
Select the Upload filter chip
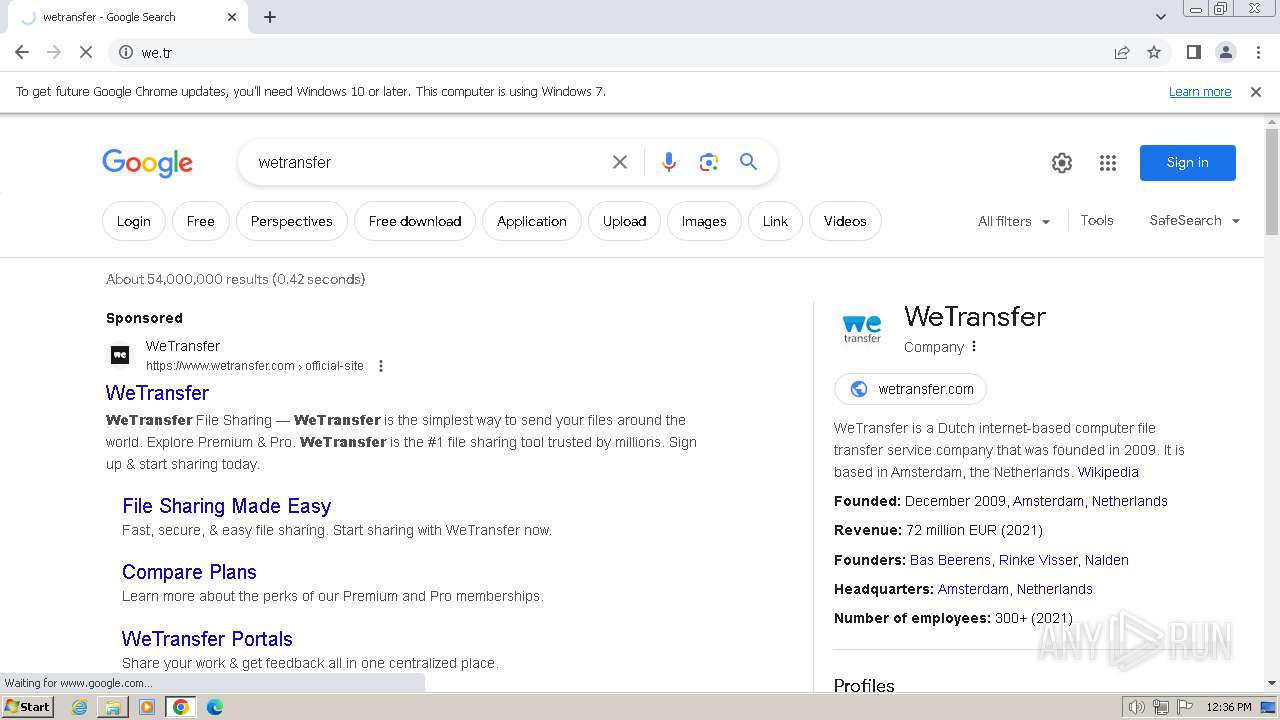click(x=625, y=221)
